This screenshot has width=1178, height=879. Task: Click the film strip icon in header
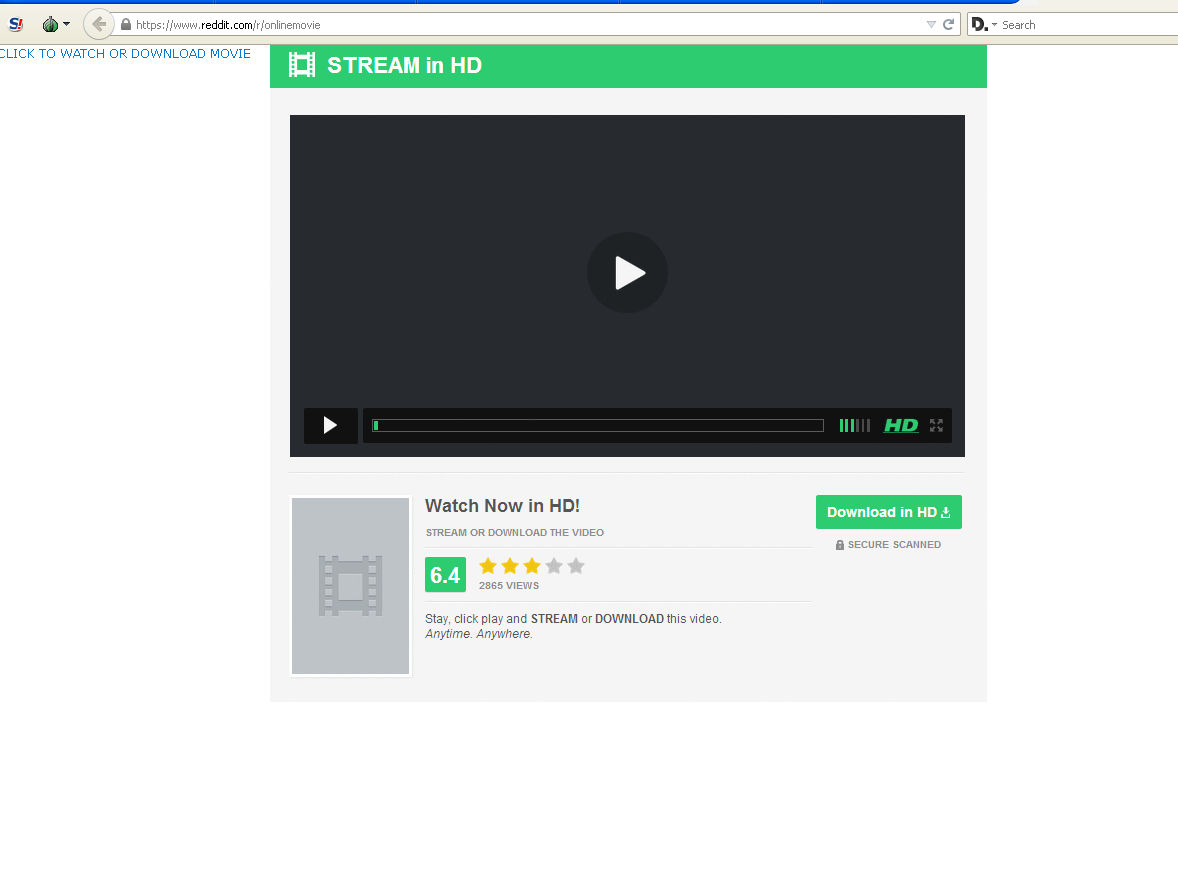(x=302, y=65)
